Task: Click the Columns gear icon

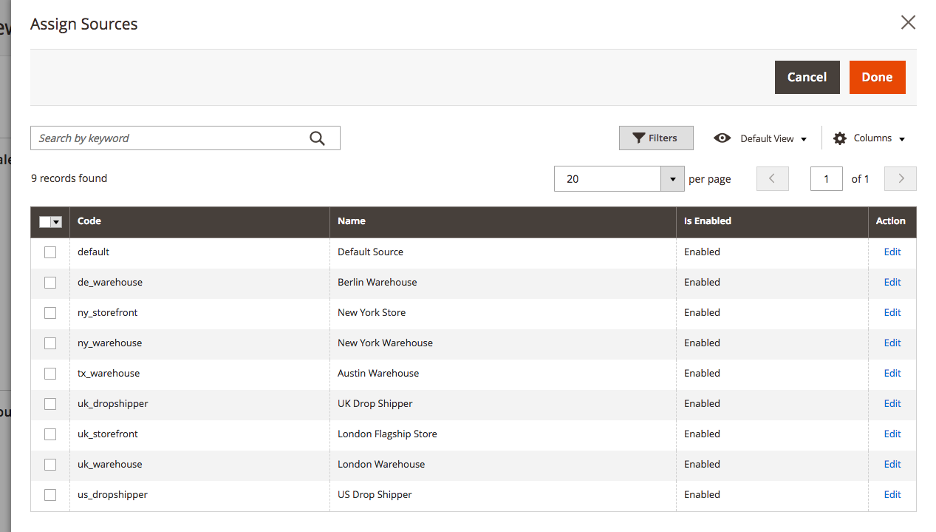Action: point(840,139)
